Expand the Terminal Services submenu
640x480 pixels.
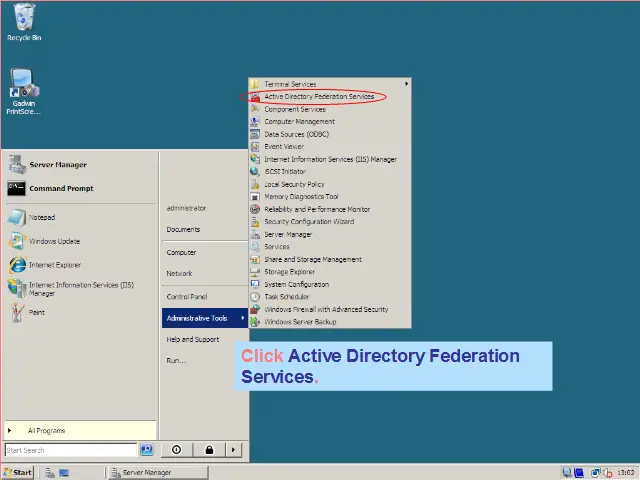(330, 84)
